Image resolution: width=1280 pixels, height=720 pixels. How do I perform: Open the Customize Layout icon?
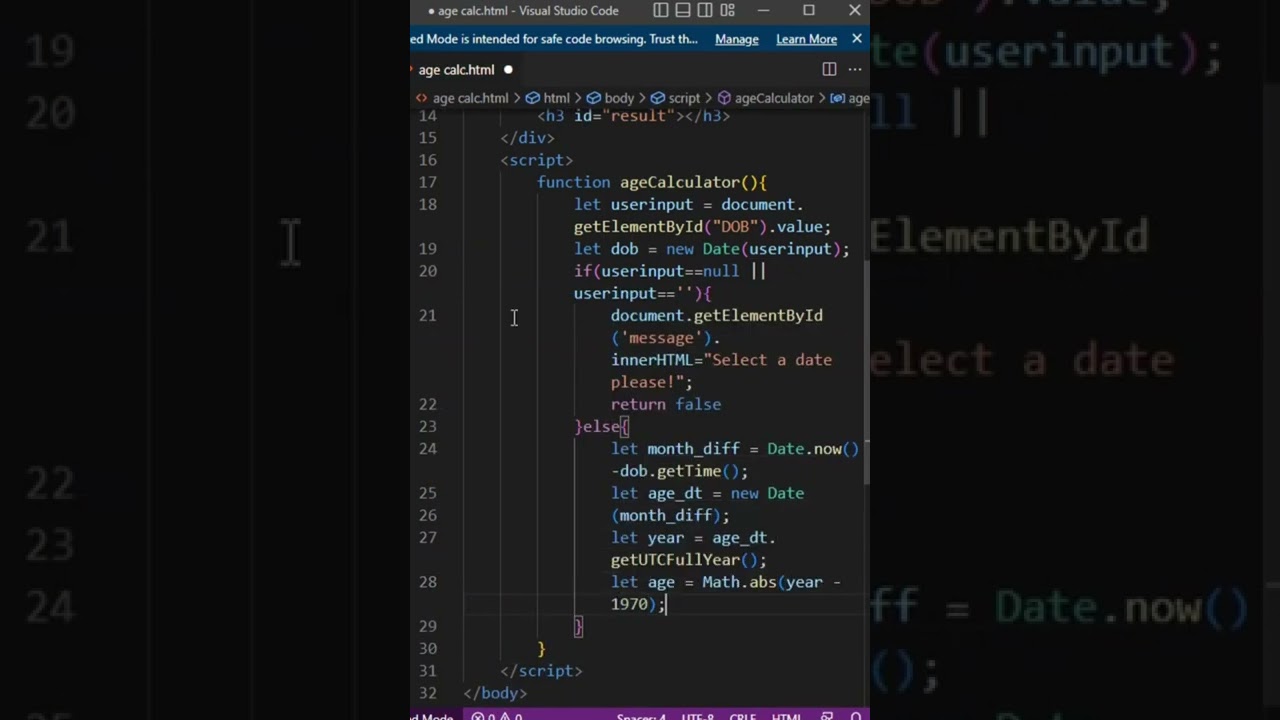coord(727,10)
